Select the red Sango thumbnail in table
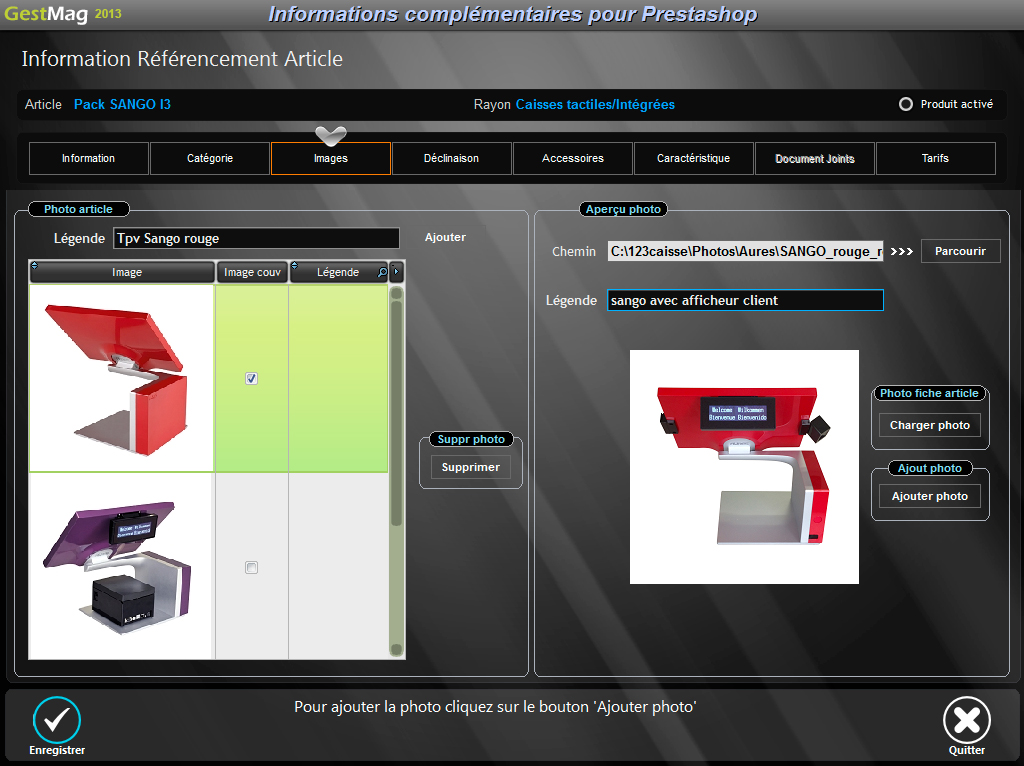This screenshot has height=766, width=1024. tap(121, 378)
